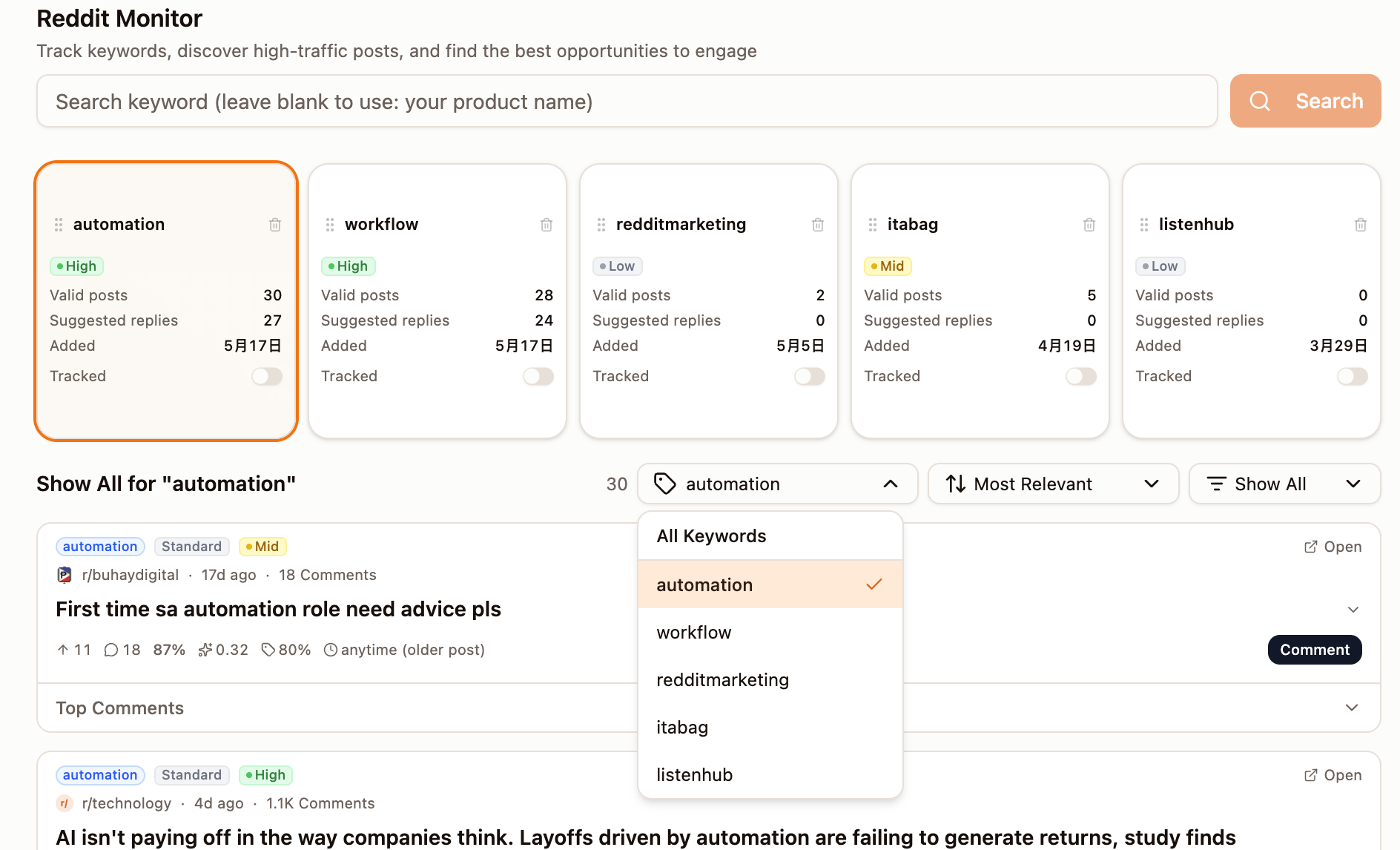Toggle Tracked switch for listenhub
Viewport: 1400px width, 850px height.
coord(1353,376)
